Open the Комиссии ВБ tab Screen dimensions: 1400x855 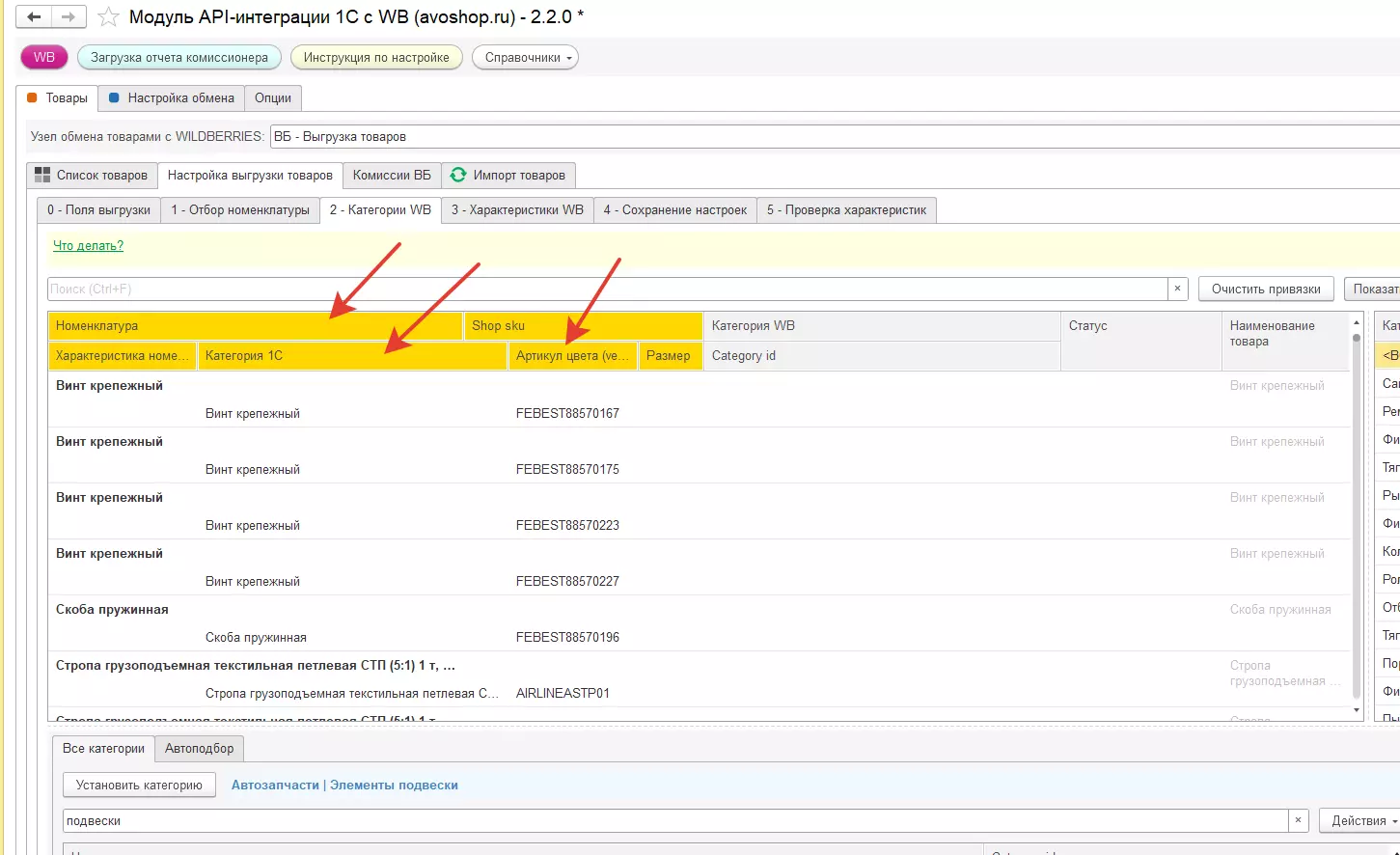392,175
